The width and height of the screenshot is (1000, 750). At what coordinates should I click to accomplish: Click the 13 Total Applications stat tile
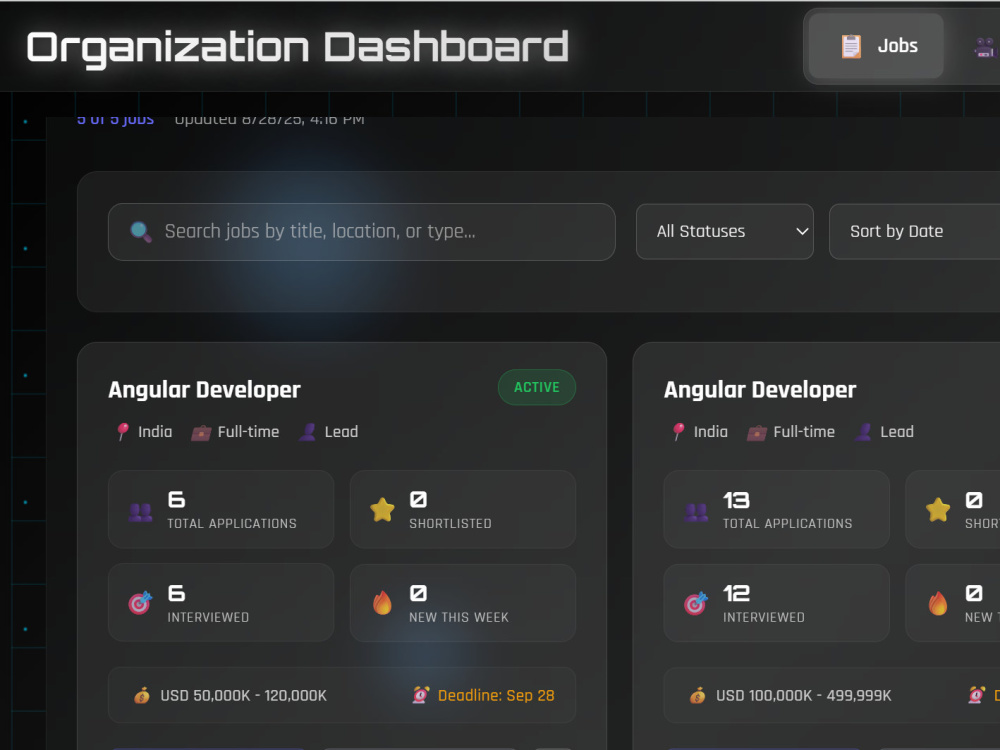click(776, 510)
